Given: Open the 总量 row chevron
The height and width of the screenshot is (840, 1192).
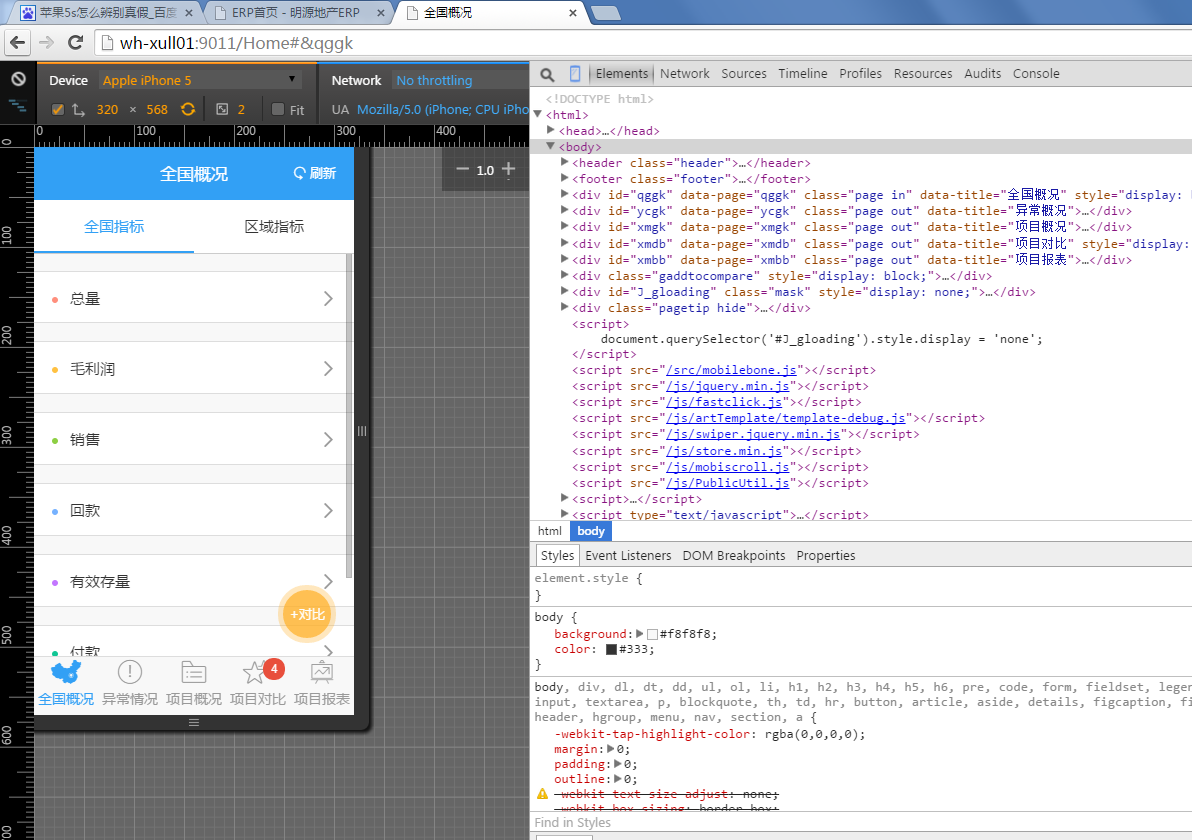Looking at the screenshot, I should tap(328, 299).
